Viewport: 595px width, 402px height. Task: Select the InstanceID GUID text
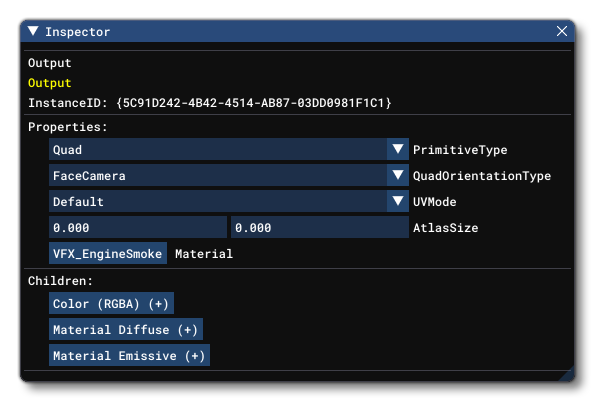(254, 103)
